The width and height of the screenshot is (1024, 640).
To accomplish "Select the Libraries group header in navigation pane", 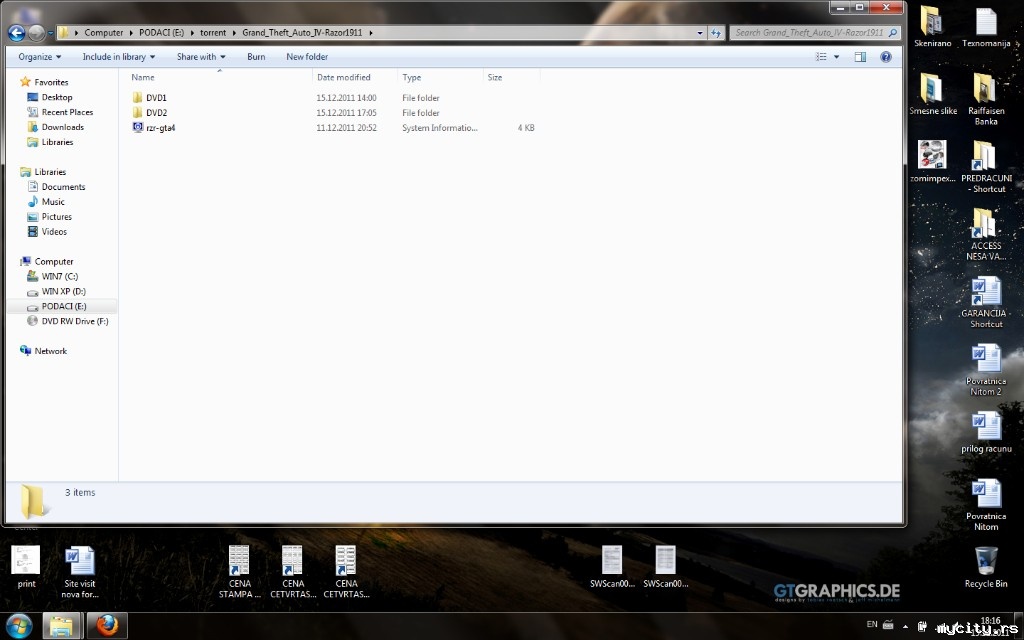I will tap(50, 172).
